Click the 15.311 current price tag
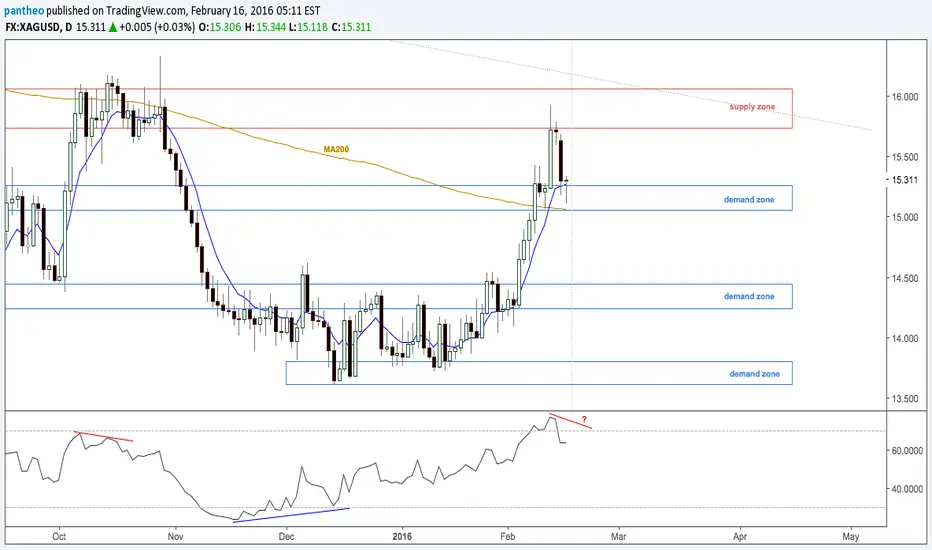 point(904,180)
